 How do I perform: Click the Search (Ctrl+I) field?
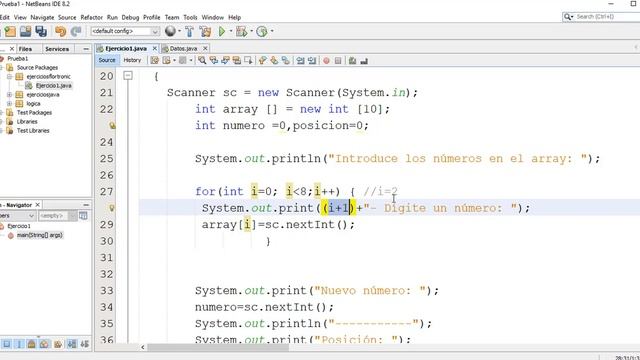[x=600, y=17]
